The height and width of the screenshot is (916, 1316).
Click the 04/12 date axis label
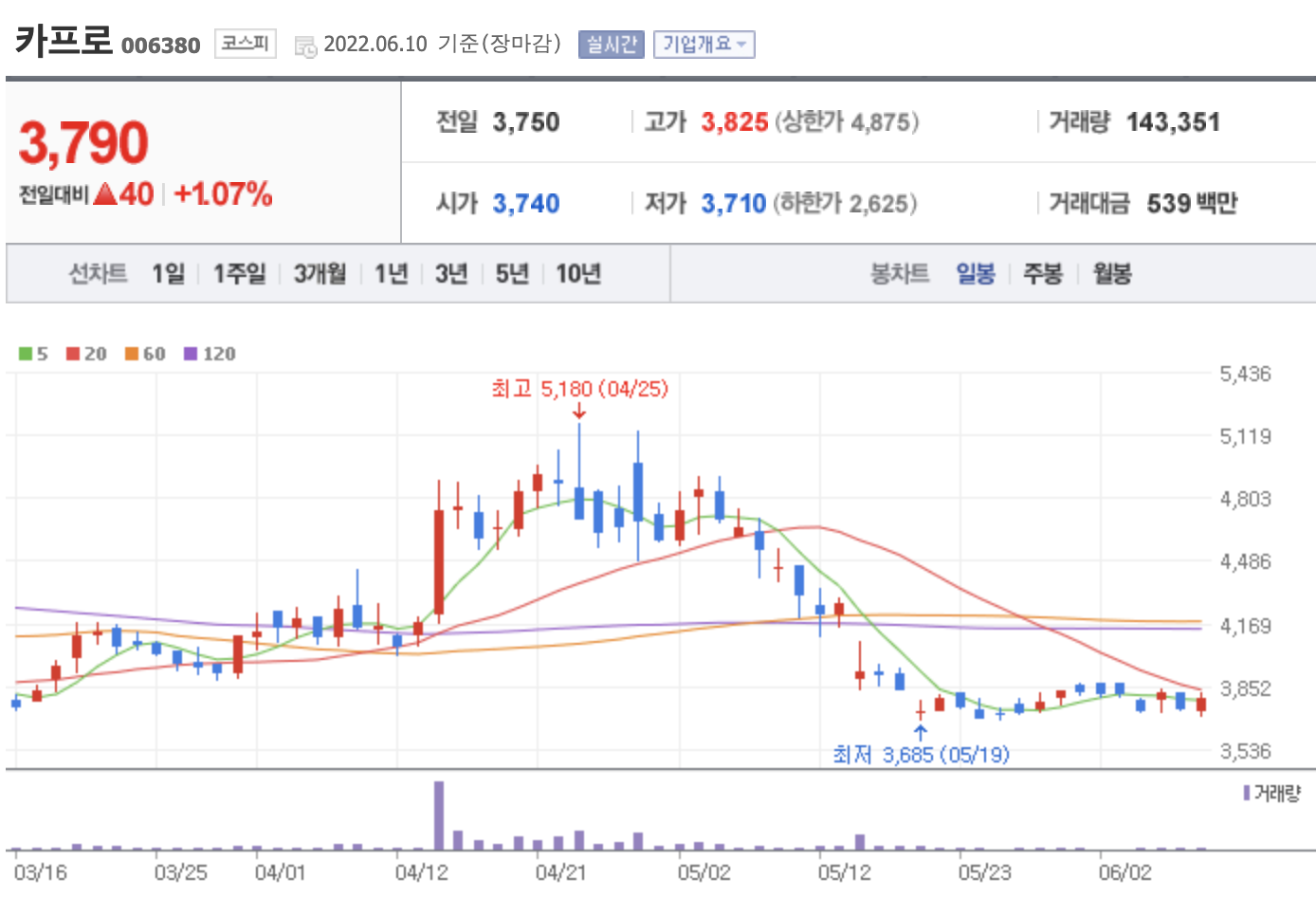coord(422,872)
